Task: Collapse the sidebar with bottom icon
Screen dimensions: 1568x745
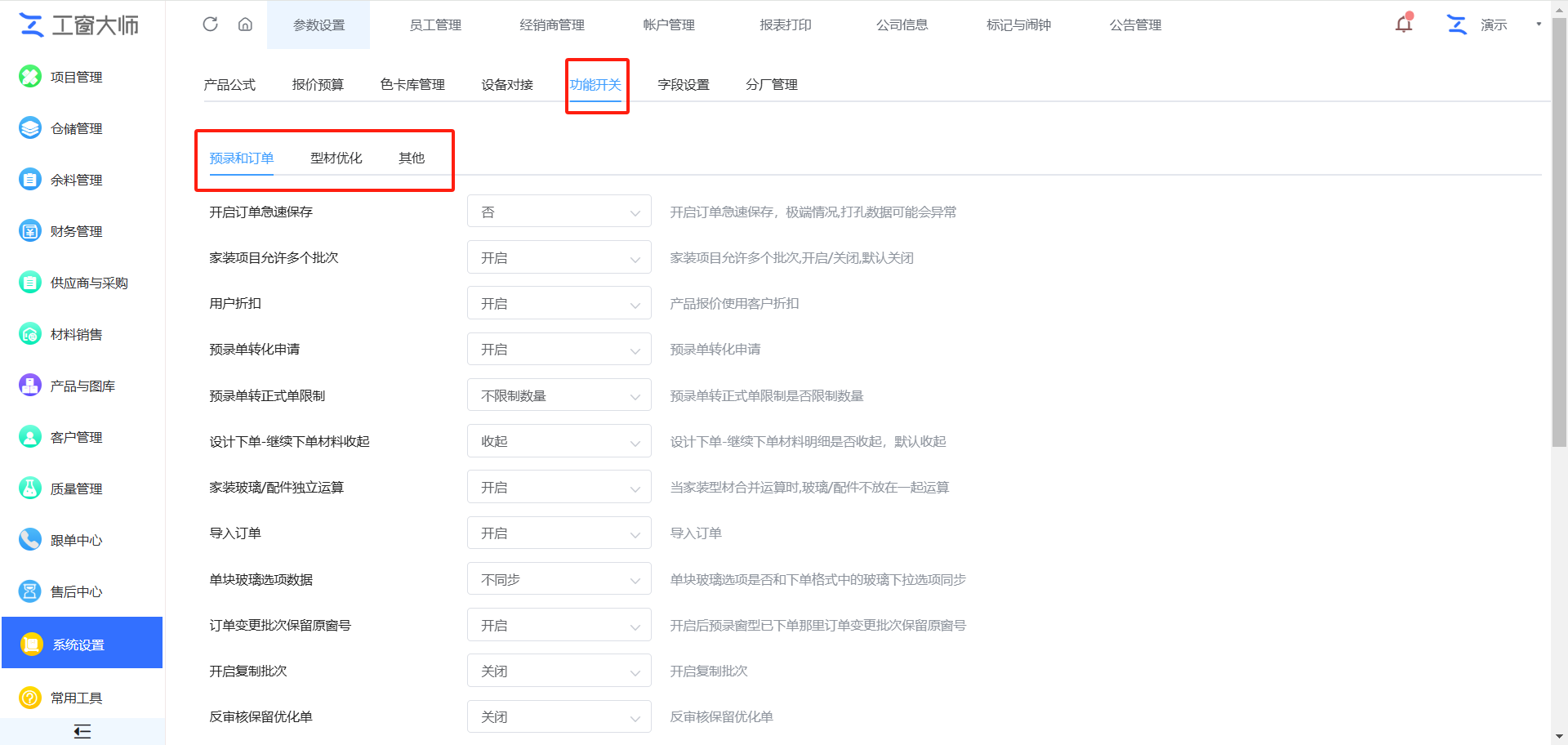Action: tap(82, 731)
